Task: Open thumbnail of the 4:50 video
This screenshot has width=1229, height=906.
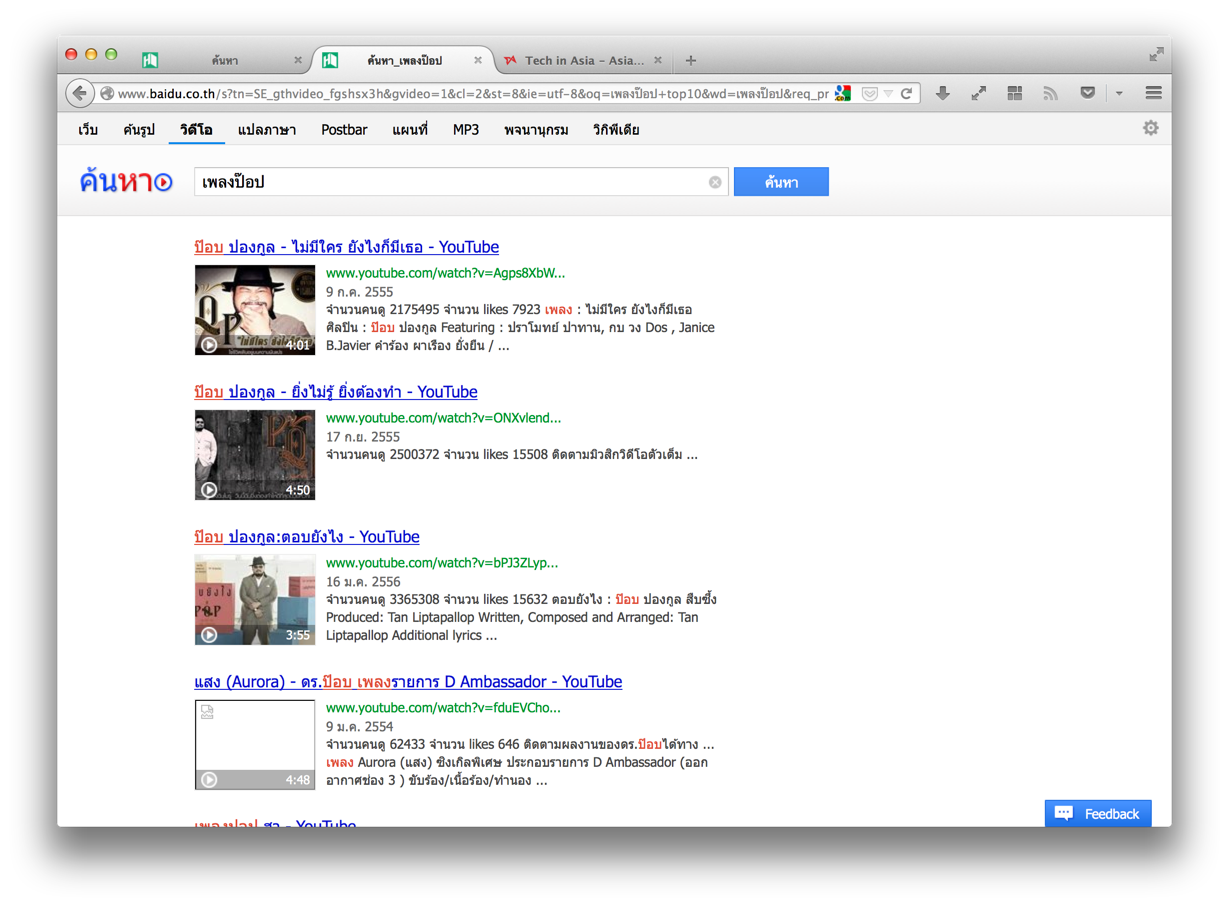Action: 255,455
